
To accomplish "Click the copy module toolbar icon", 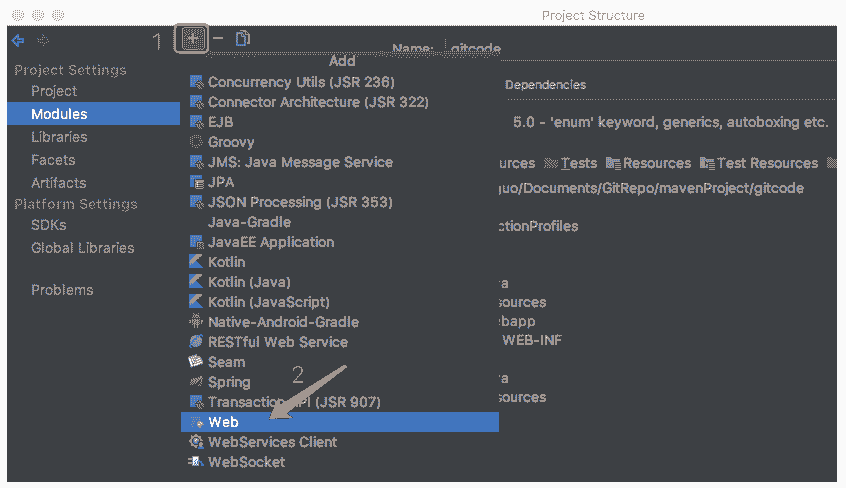I will 242,39.
